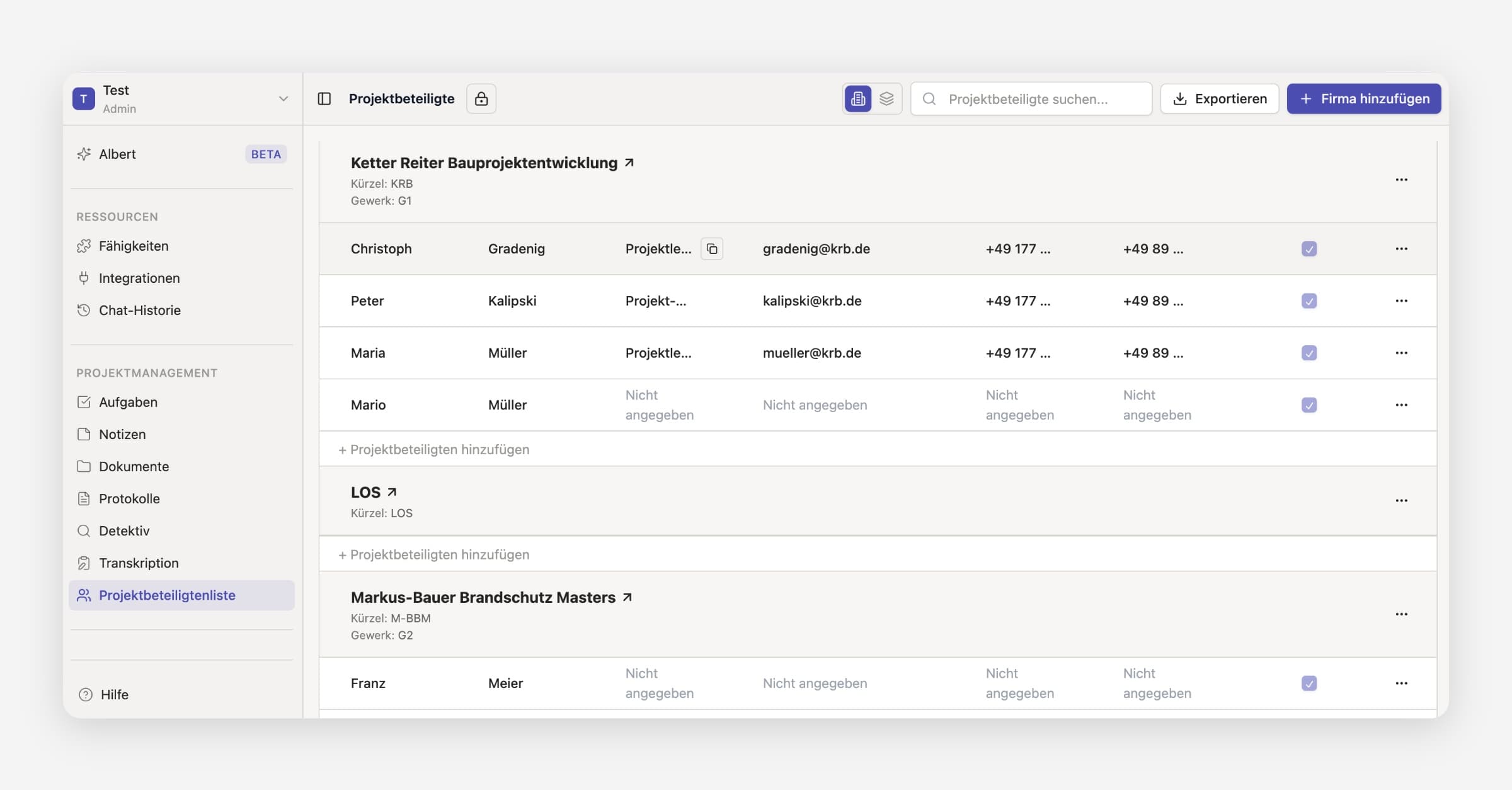Switch to company building view icon
Screen dimensions: 1512x790
pos(857,99)
